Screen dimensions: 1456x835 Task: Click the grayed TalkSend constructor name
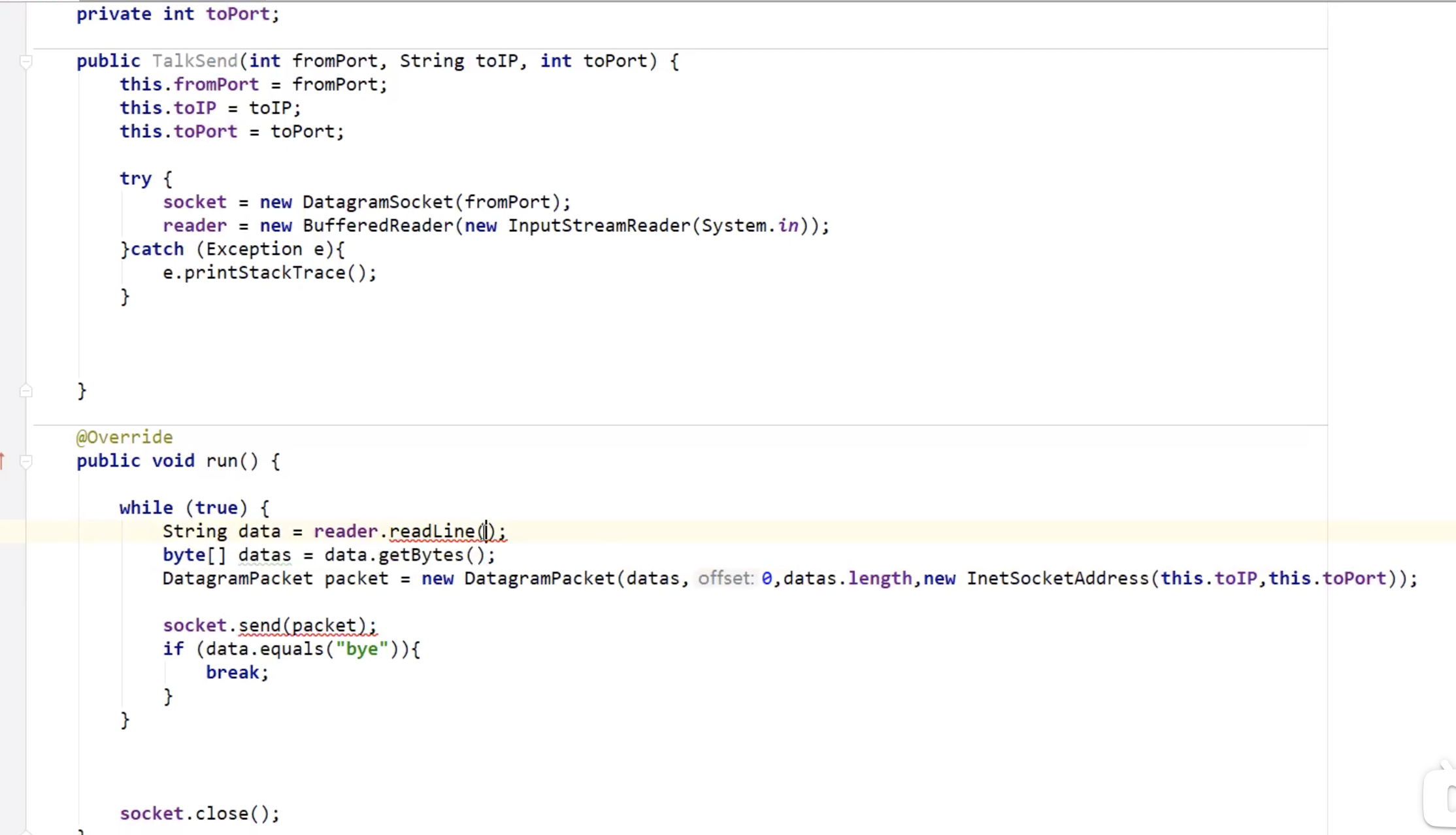195,61
